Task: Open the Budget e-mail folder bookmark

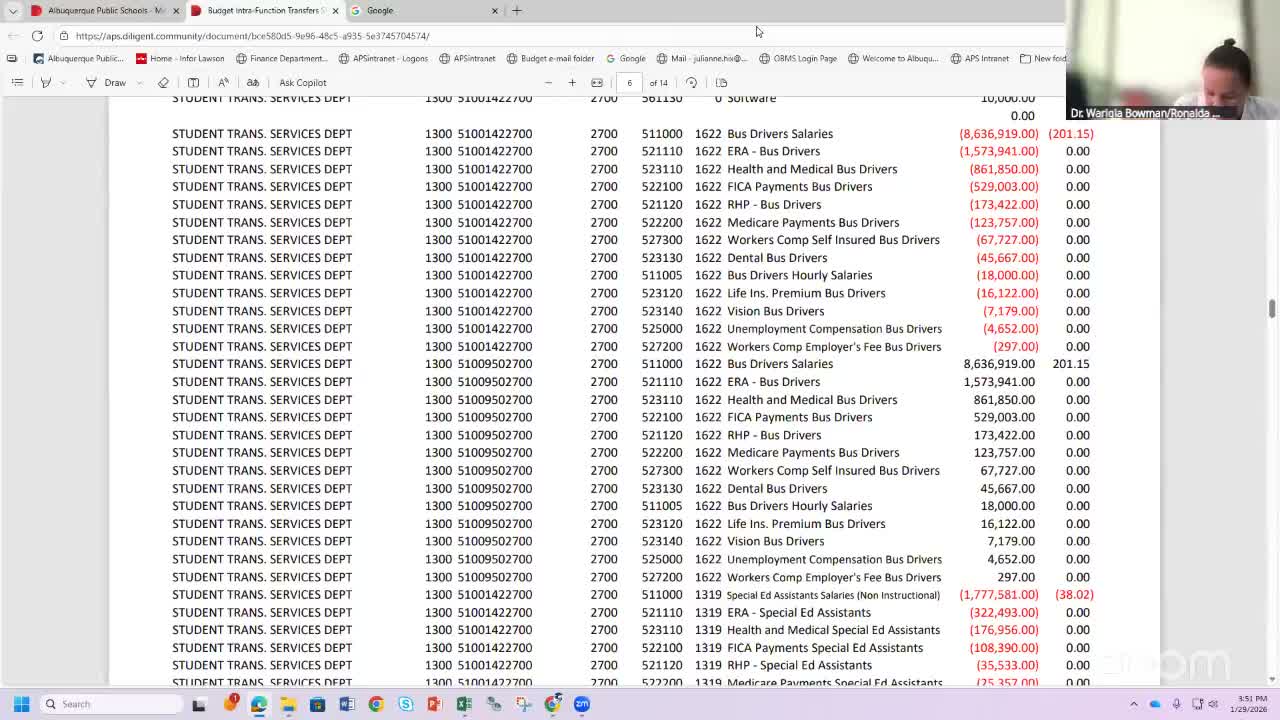Action: pos(550,58)
